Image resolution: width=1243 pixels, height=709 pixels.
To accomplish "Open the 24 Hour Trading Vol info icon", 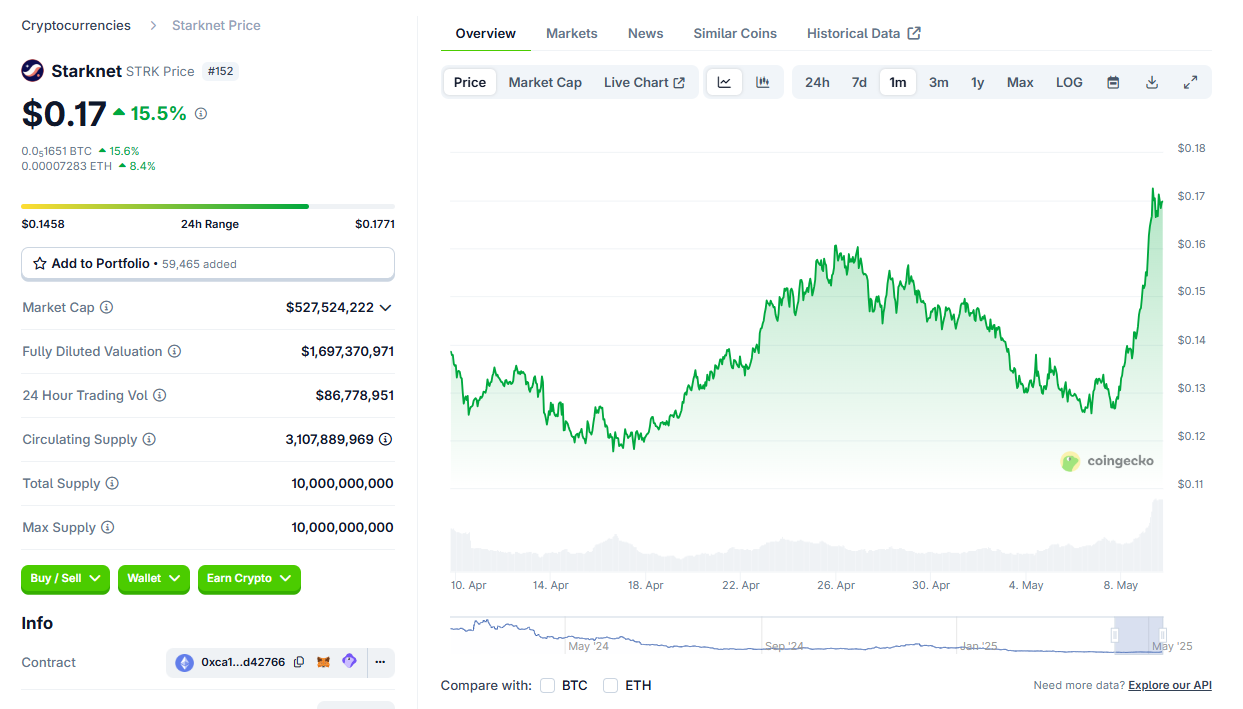I will [159, 396].
